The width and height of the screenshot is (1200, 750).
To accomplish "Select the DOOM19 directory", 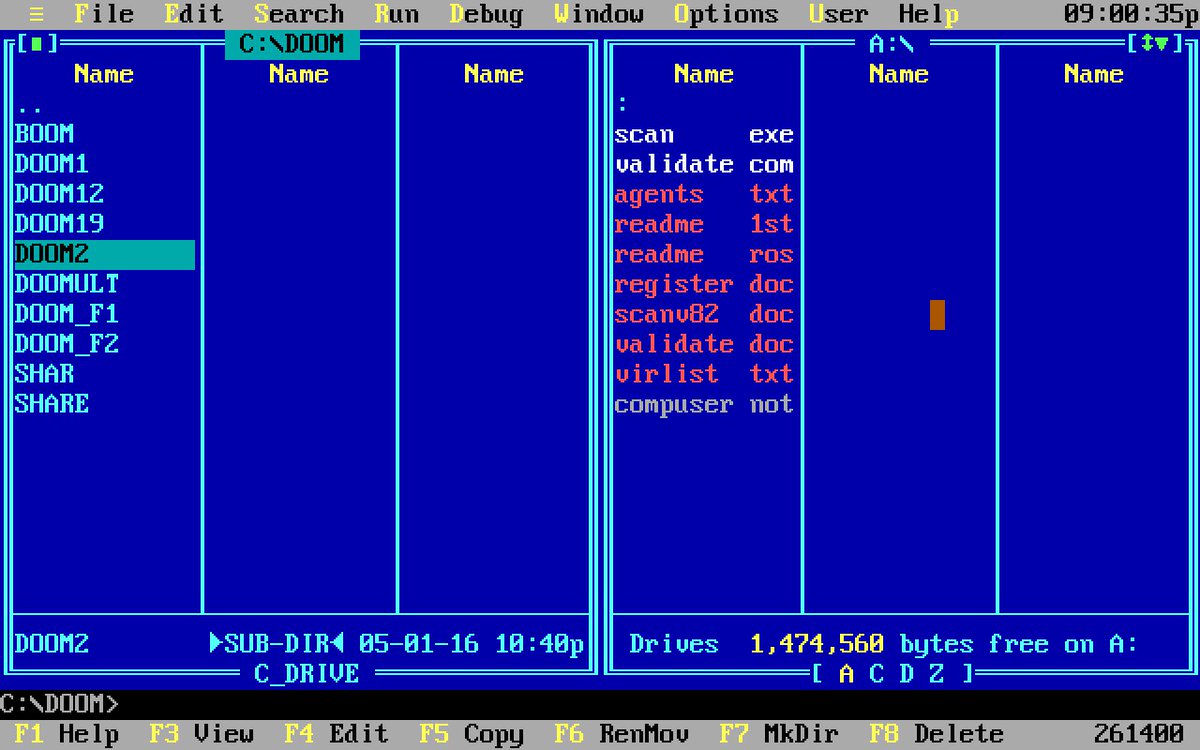I will (x=104, y=224).
